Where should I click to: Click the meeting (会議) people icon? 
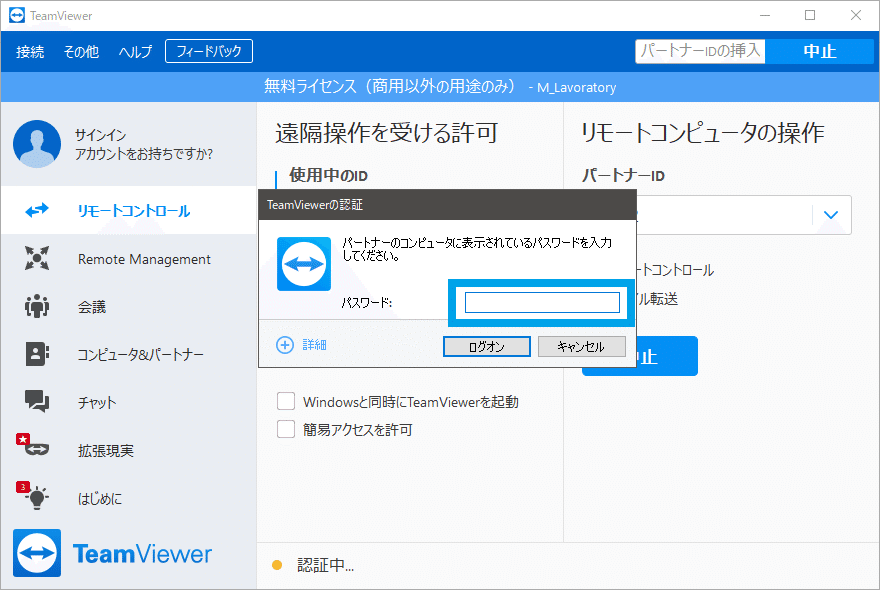[37, 307]
